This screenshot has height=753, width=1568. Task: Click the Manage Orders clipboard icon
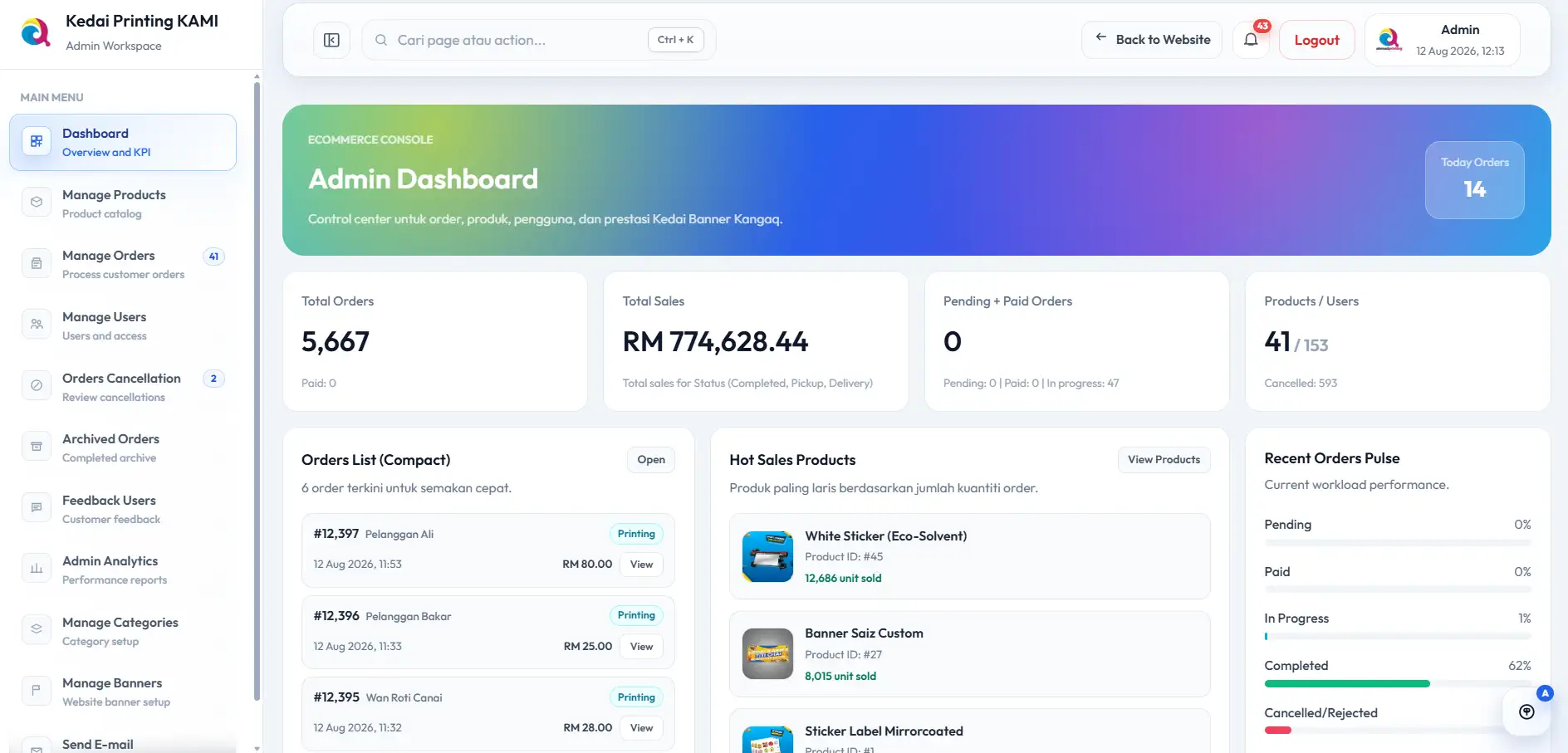(37, 264)
